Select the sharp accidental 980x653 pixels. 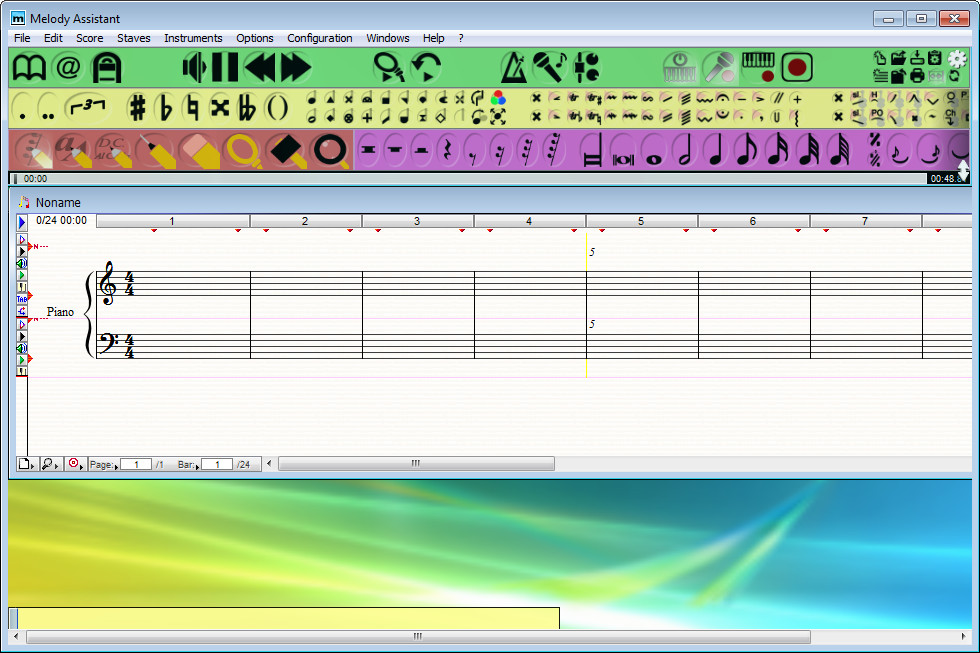(x=137, y=108)
